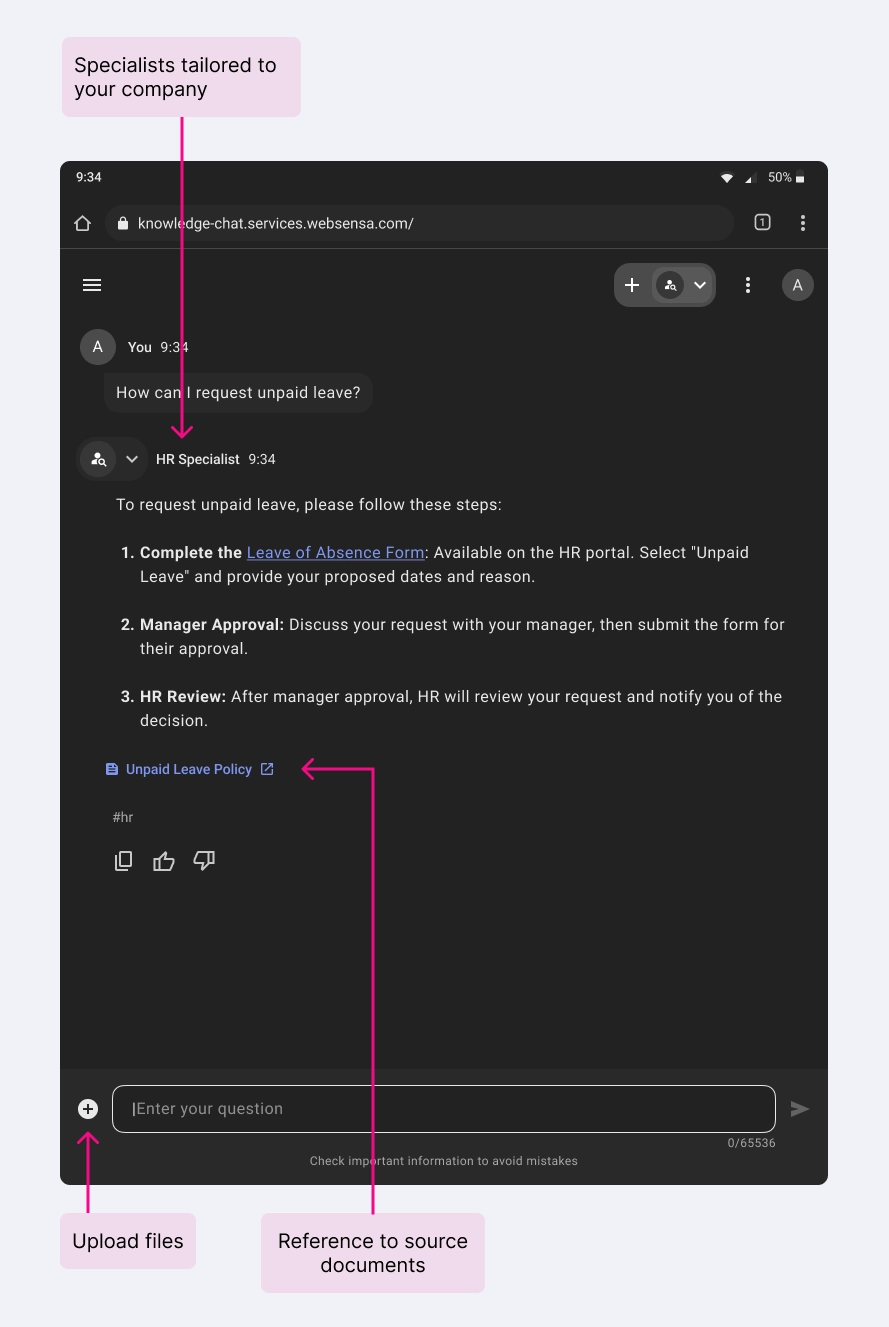Viewport: 889px width, 1327px height.
Task: Open the hamburger navigation menu
Action: point(92,285)
